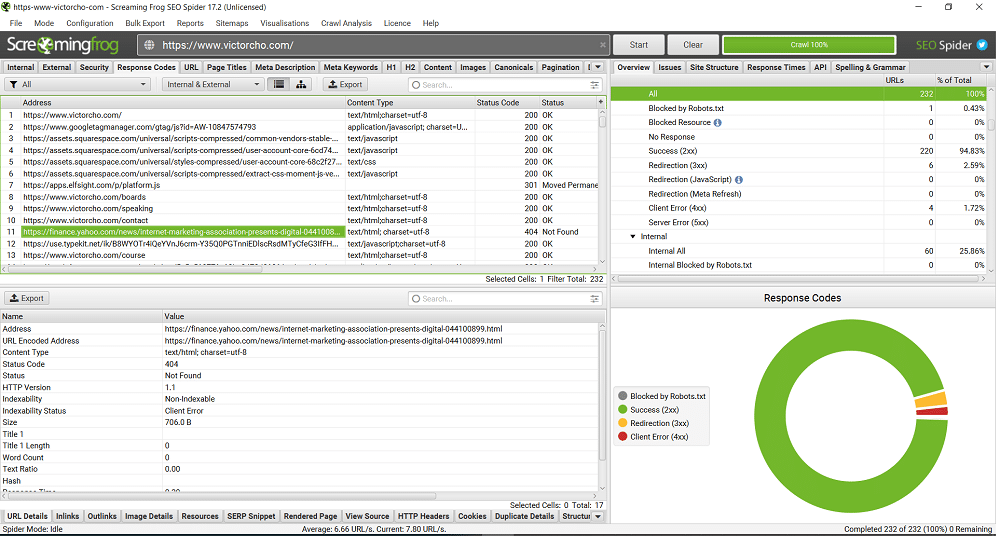Switch to tree view icon
The height and width of the screenshot is (536, 1000).
tap(301, 84)
